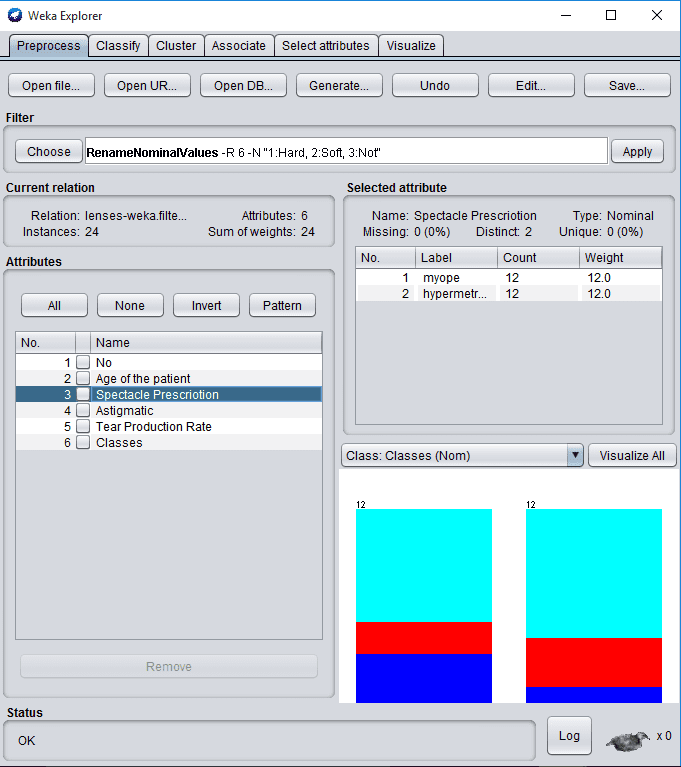Choose a different filter
Image resolution: width=681 pixels, height=767 pixels.
(x=48, y=152)
